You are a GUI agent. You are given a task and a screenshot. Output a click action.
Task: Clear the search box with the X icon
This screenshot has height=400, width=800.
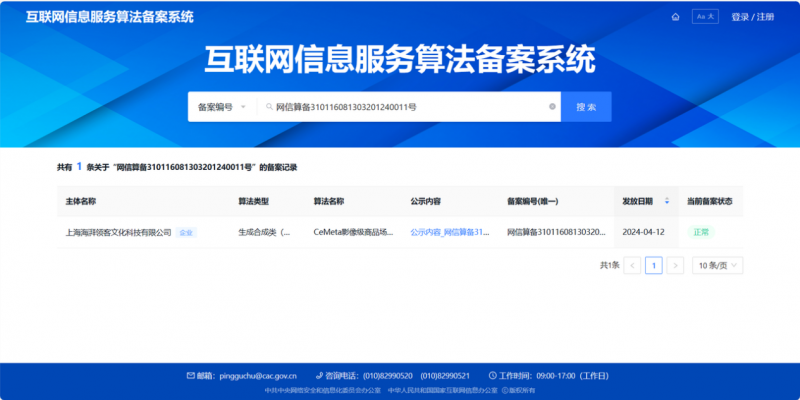552,107
